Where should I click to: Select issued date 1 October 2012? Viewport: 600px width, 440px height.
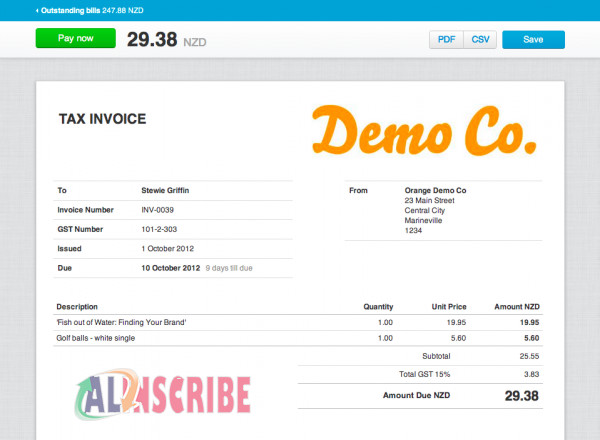click(168, 249)
